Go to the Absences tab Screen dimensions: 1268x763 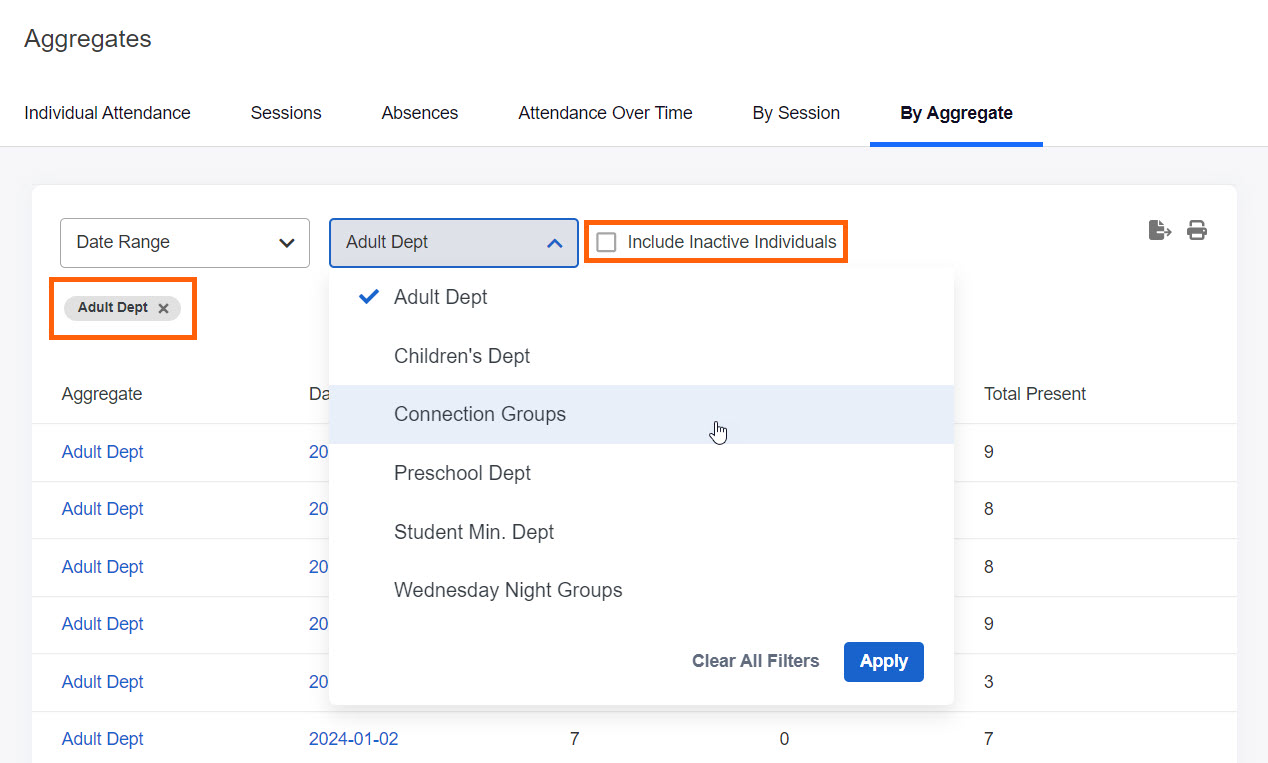[x=419, y=113]
